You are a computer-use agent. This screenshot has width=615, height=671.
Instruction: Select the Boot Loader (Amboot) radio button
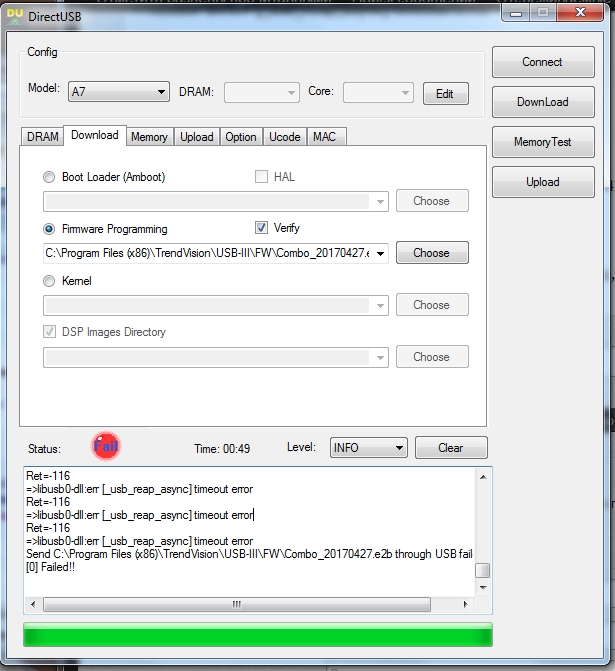pos(49,177)
